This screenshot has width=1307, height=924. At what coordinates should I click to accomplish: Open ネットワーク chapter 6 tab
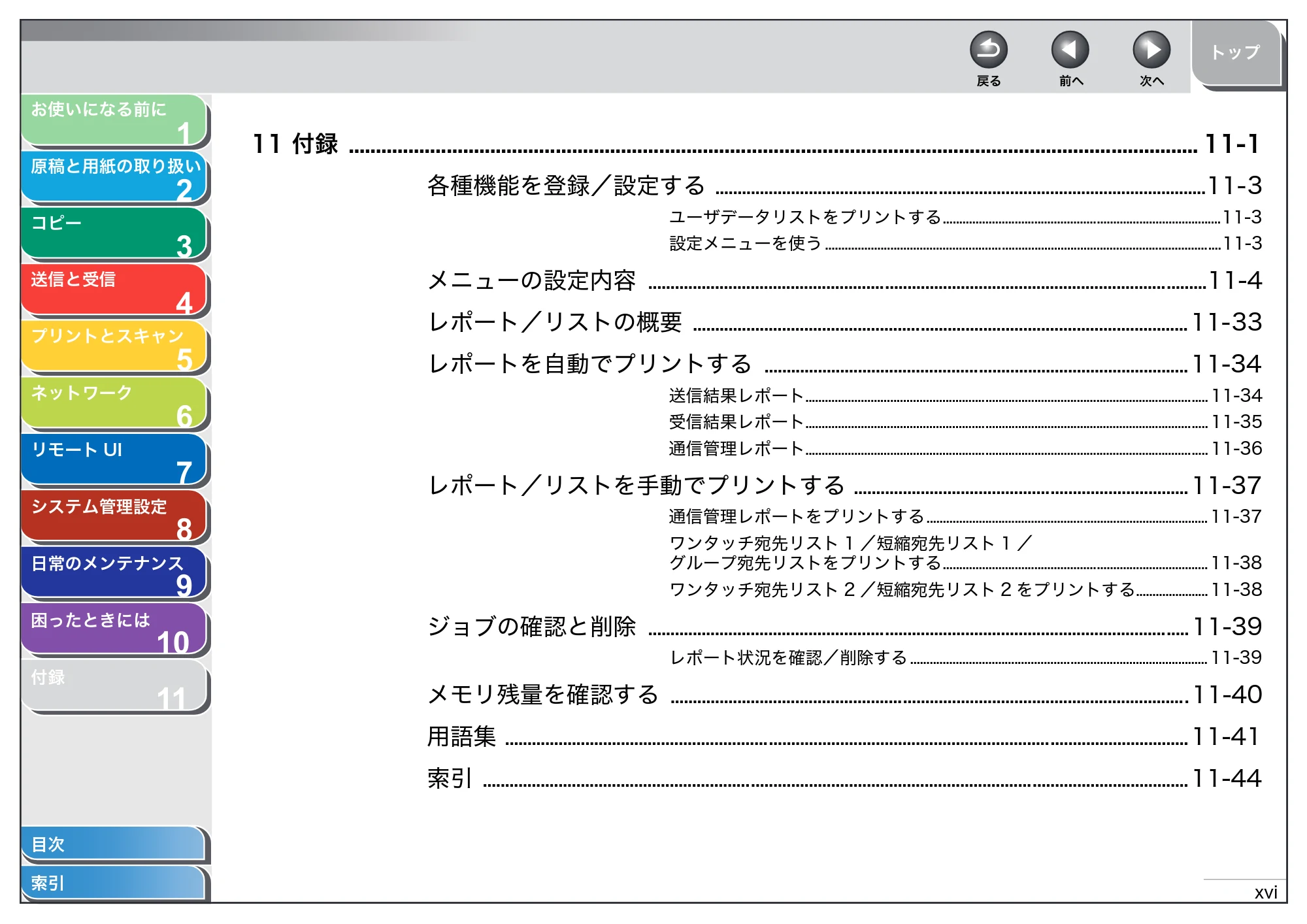pos(114,404)
